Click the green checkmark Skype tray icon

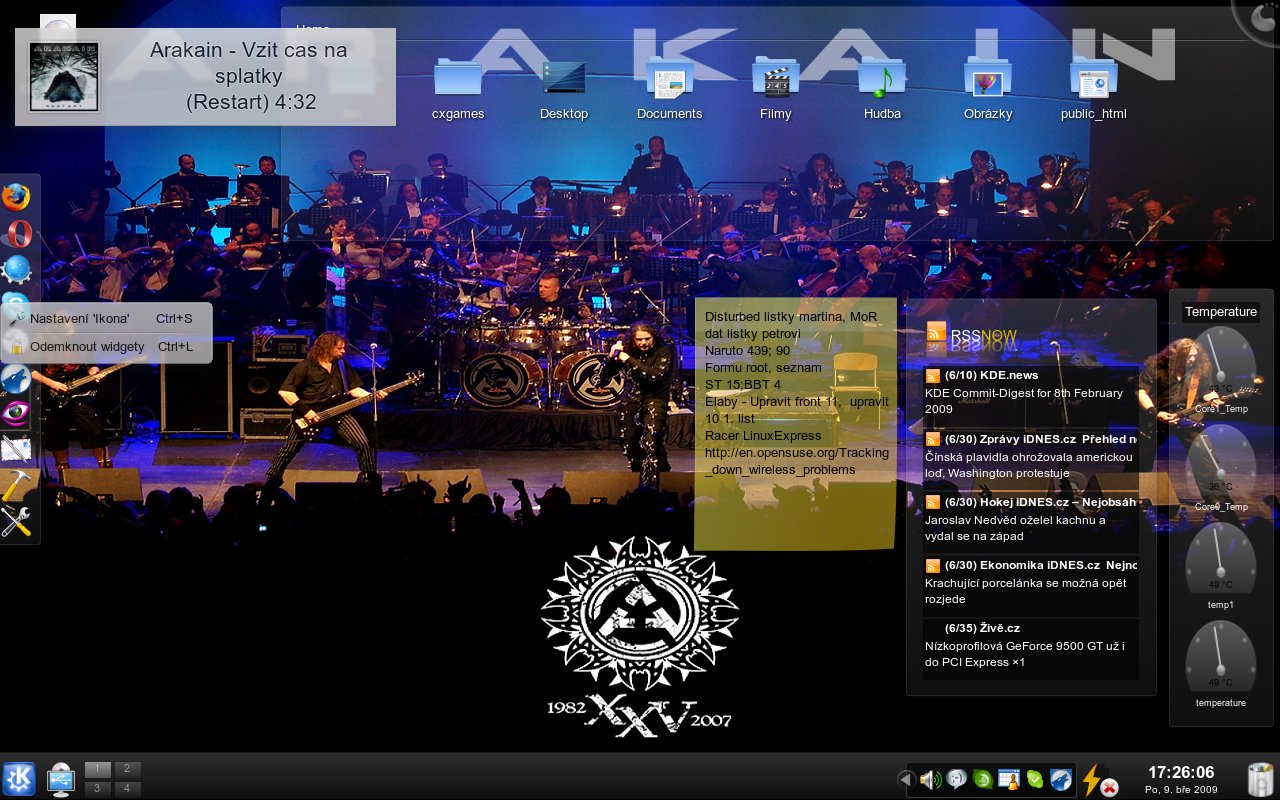tap(1035, 780)
